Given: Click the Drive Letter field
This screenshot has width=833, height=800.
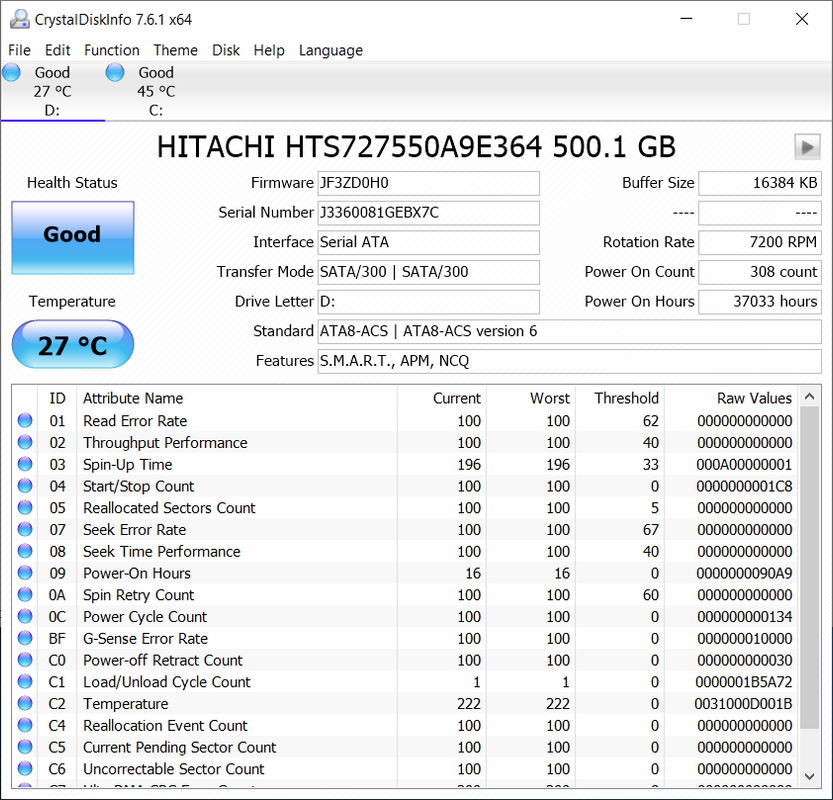Looking at the screenshot, I should (x=428, y=302).
